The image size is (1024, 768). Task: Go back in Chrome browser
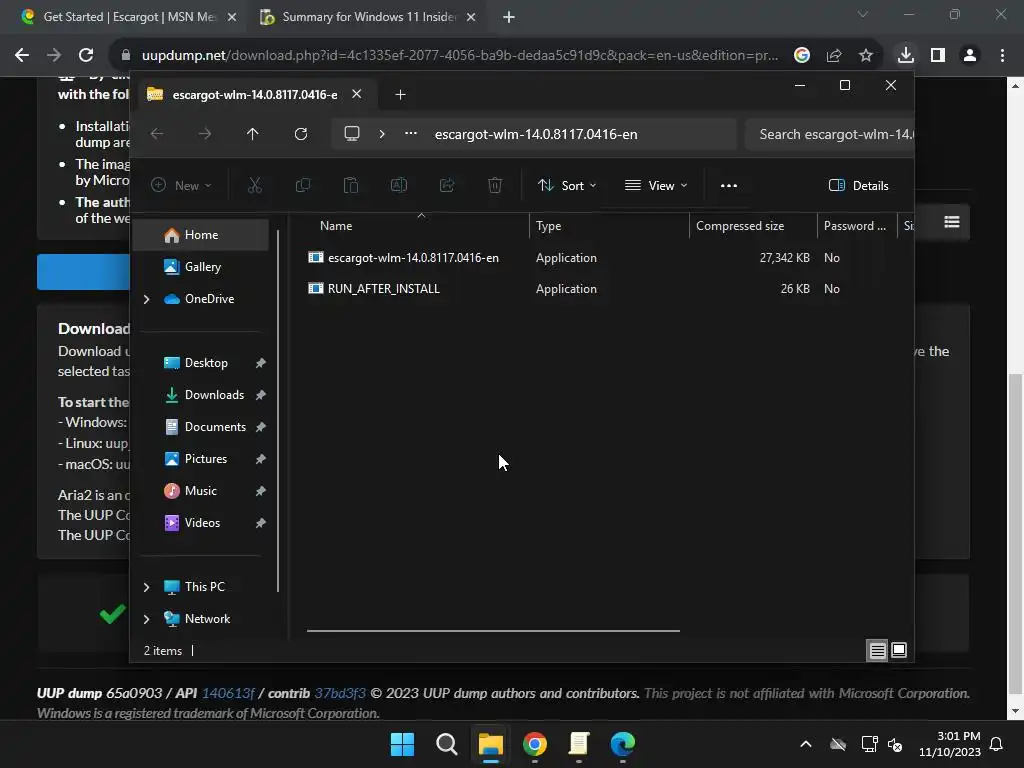[22, 56]
